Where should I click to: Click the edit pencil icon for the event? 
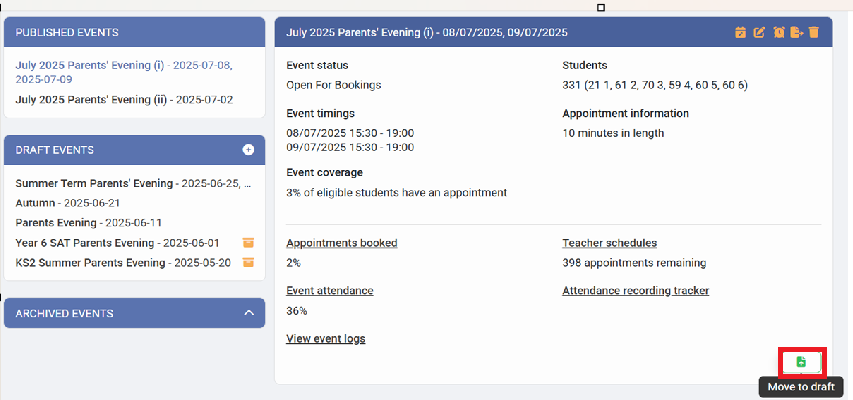tap(759, 32)
